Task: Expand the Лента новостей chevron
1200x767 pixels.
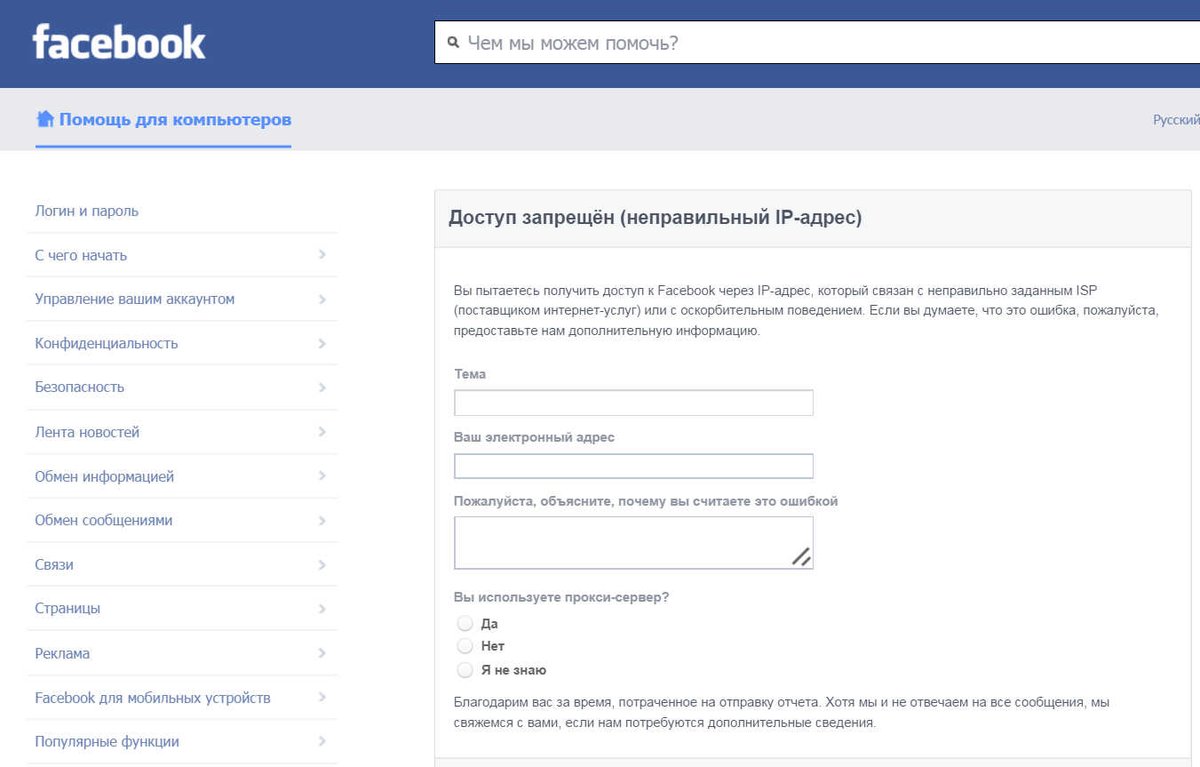Action: coord(322,432)
